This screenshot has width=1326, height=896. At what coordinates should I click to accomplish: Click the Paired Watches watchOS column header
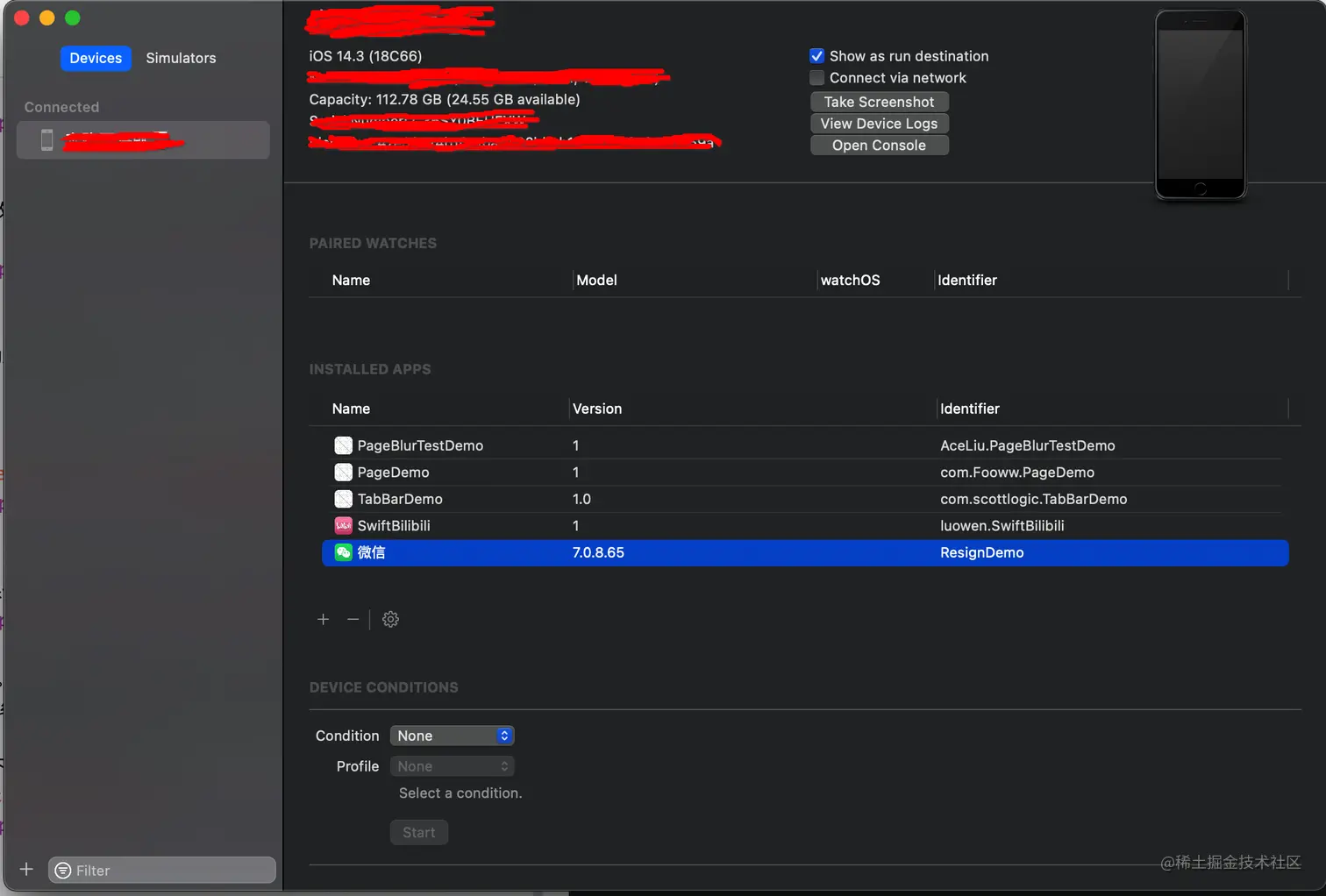[850, 281]
